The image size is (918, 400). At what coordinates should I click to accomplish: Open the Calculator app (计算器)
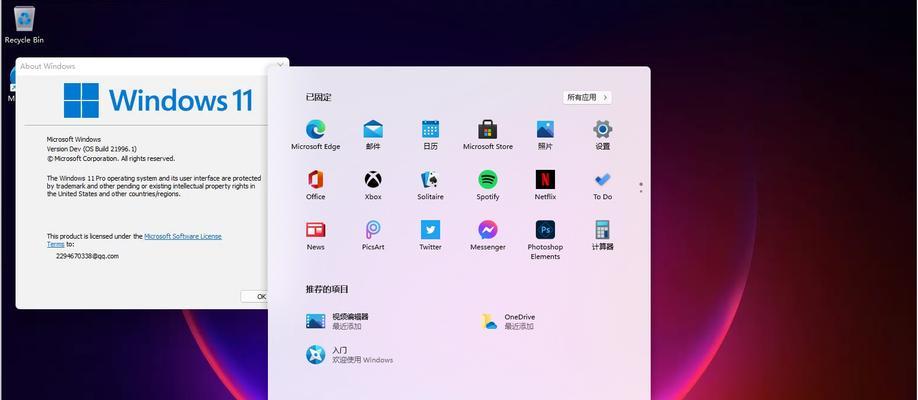point(602,235)
